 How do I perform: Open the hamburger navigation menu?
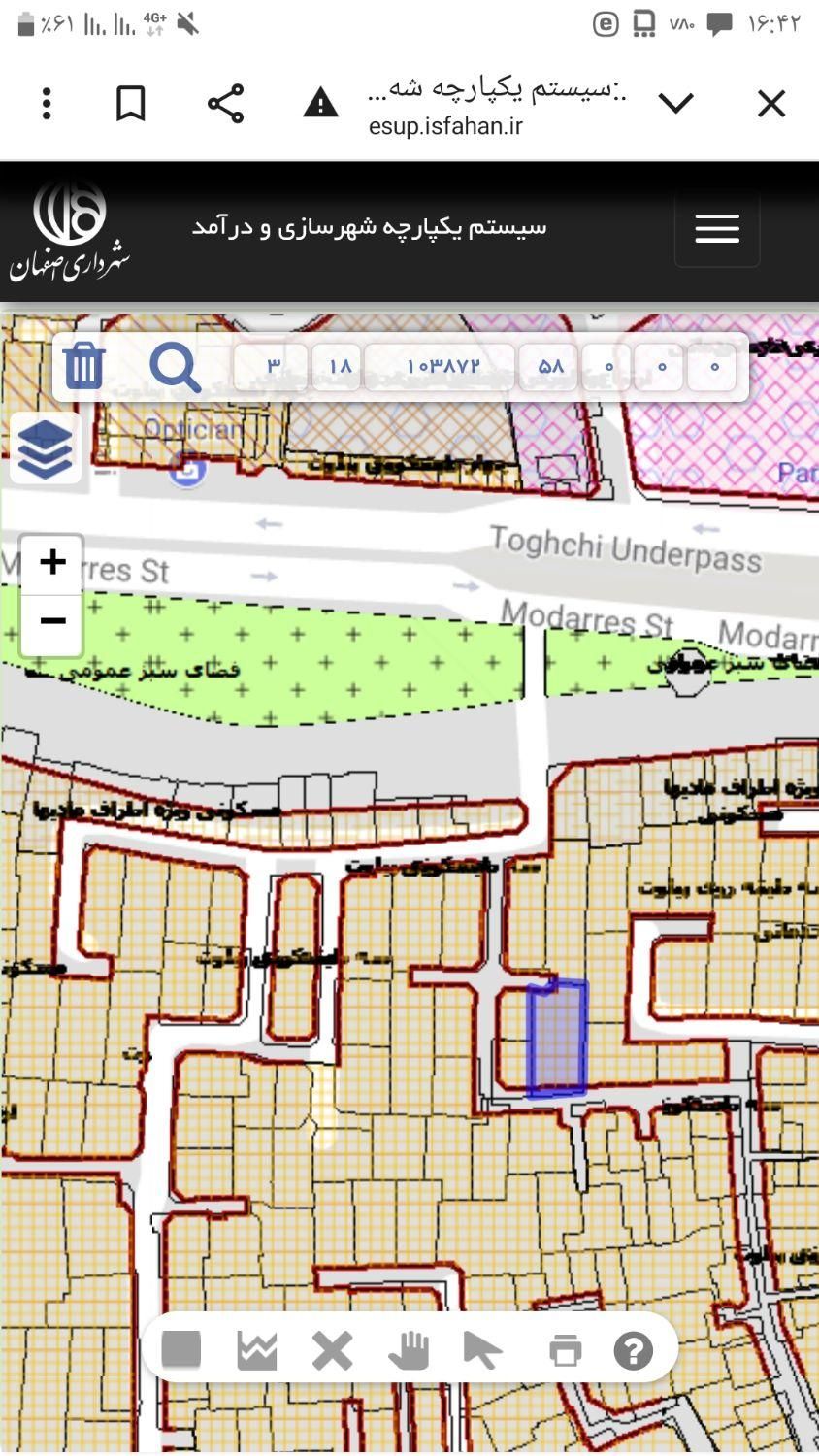[717, 229]
